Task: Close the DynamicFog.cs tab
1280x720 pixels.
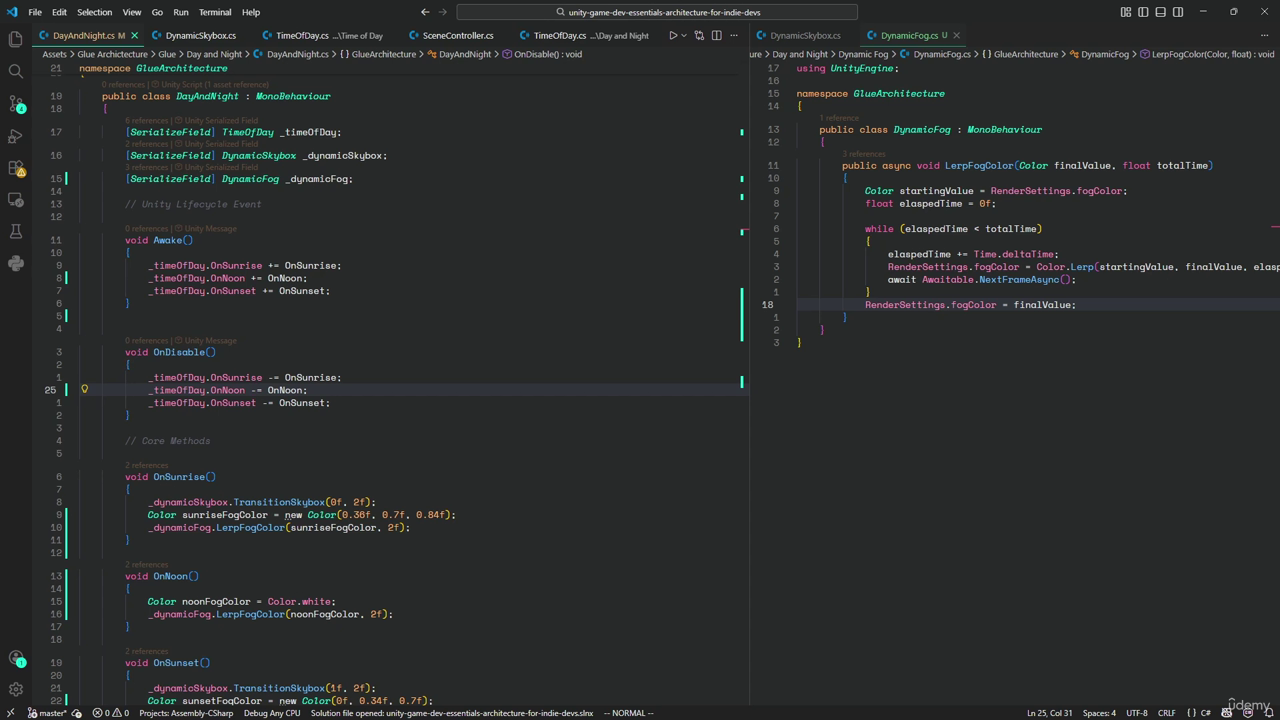Action: [956, 36]
